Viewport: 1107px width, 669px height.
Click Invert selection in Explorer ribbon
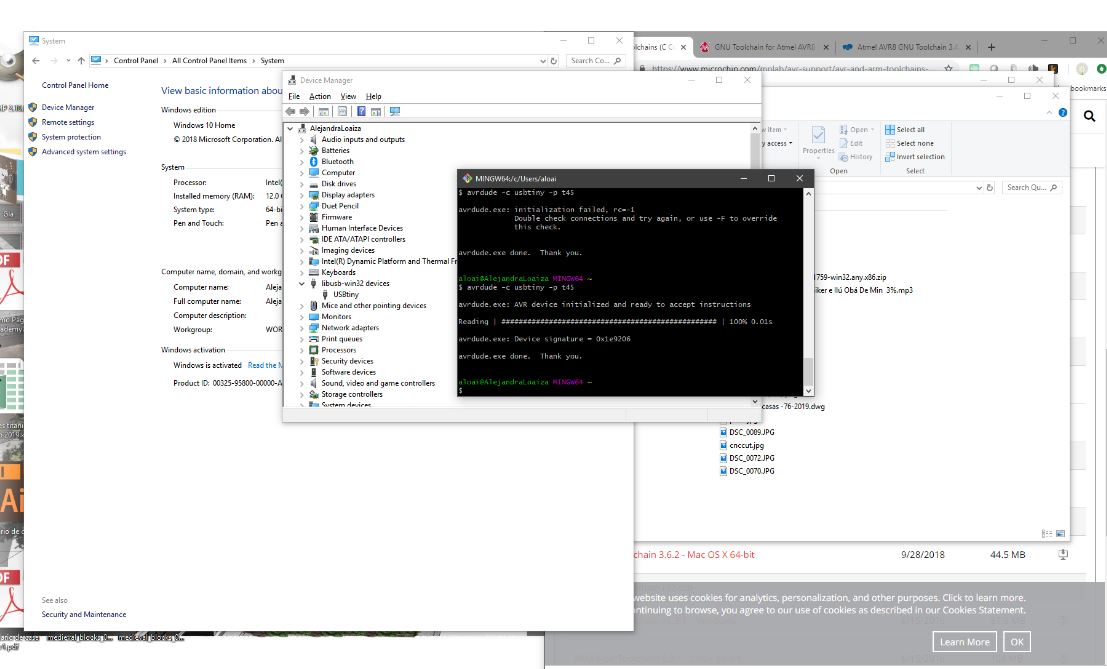[x=914, y=157]
